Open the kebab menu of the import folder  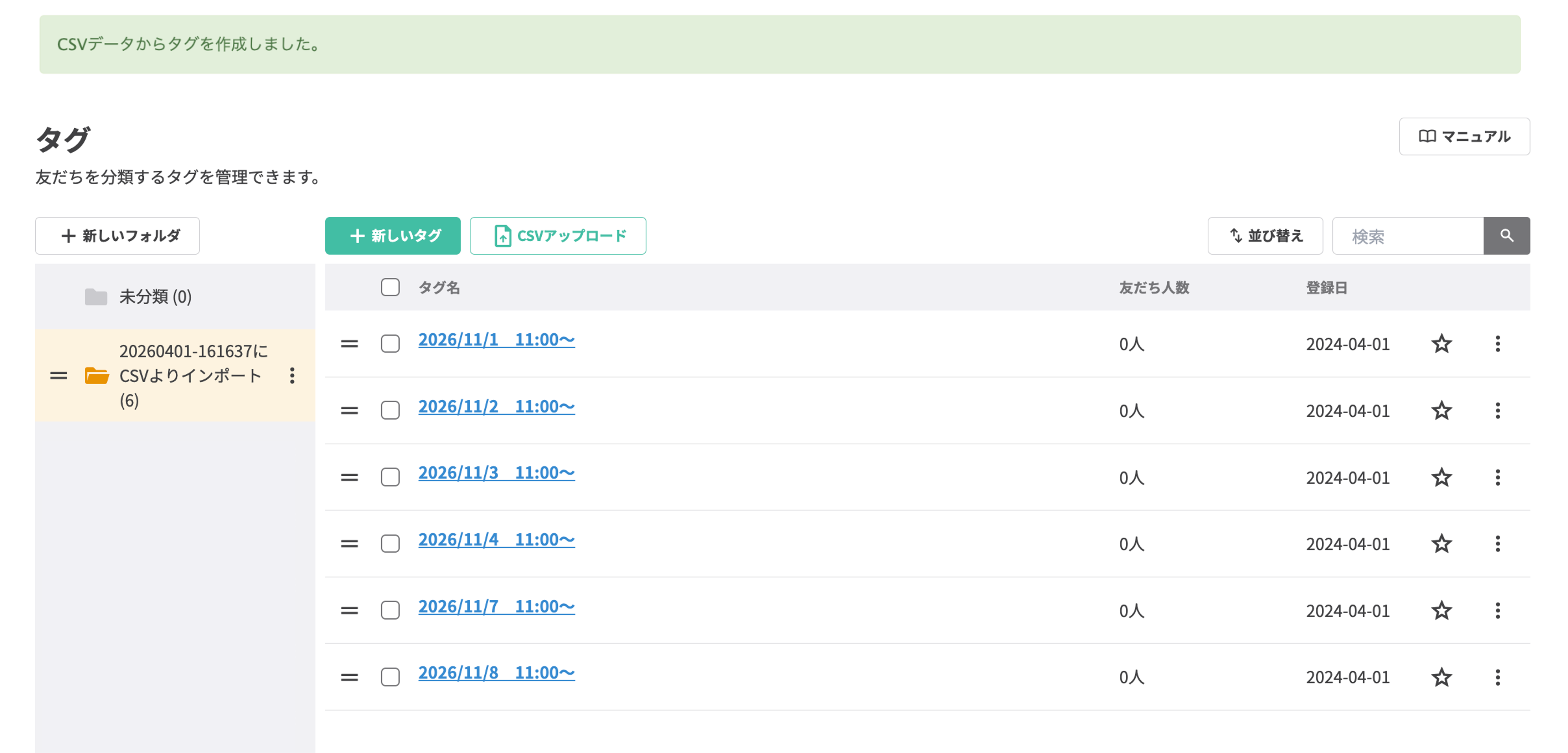[293, 376]
